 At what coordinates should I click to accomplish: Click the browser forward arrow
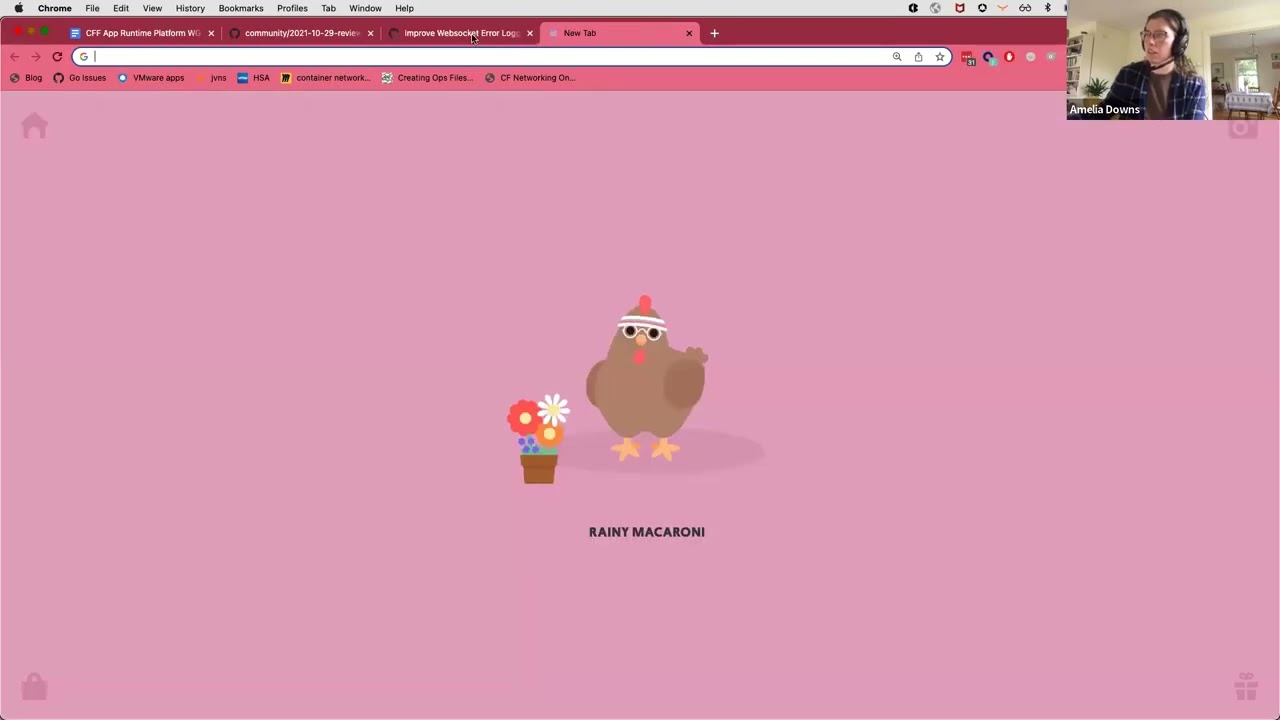point(36,57)
